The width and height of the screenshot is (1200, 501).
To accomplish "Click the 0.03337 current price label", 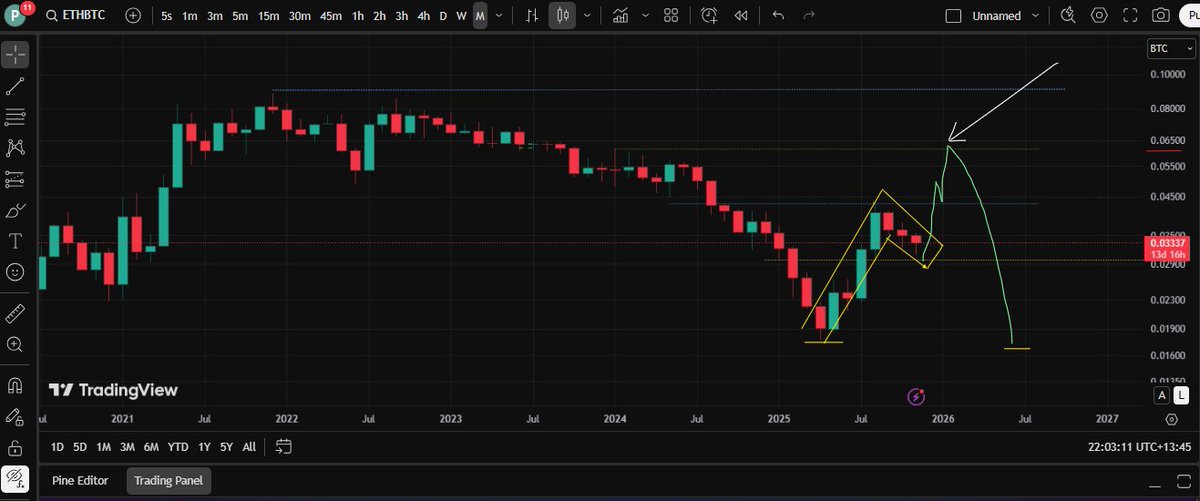I will [1168, 243].
